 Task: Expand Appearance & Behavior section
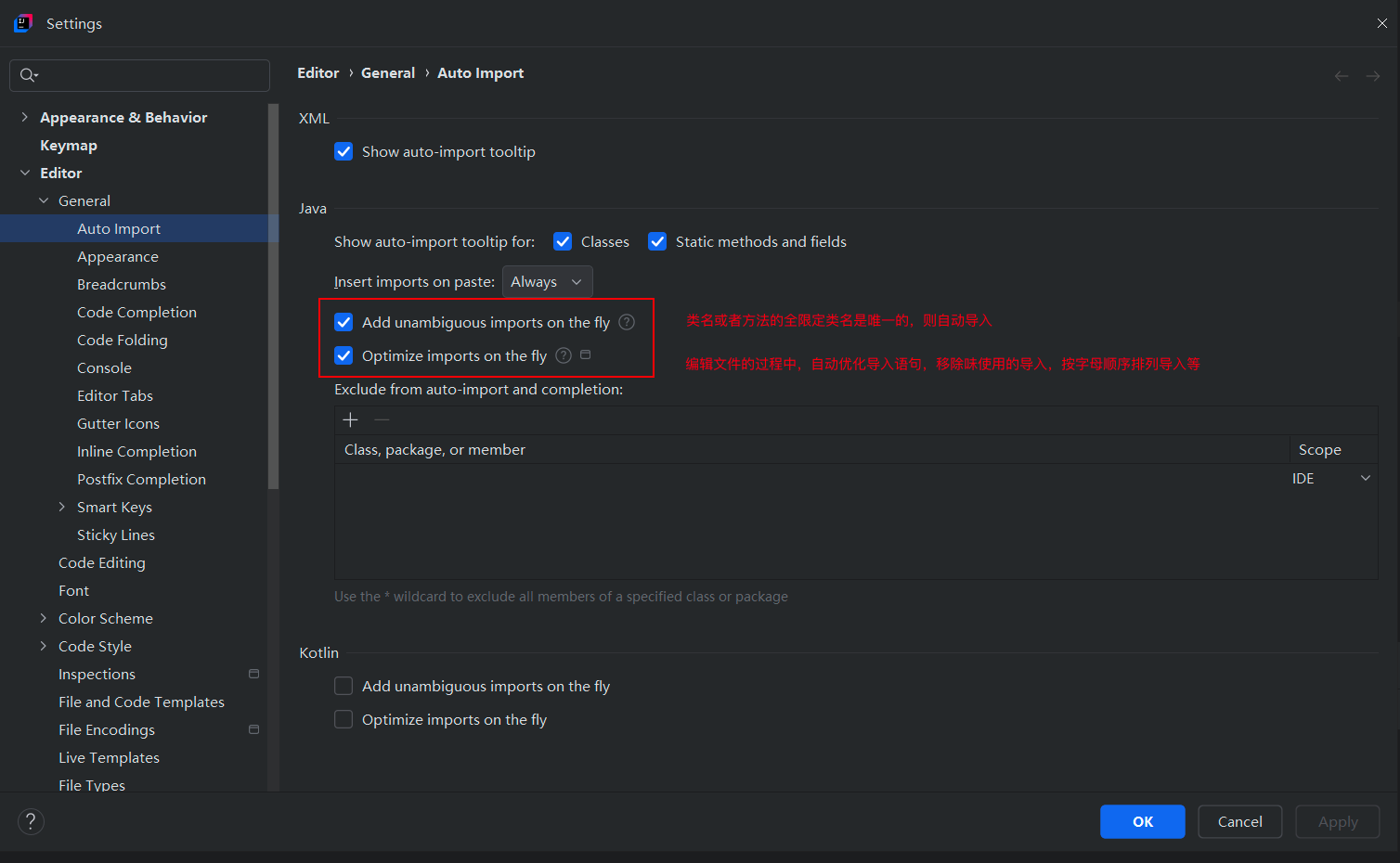pos(25,117)
